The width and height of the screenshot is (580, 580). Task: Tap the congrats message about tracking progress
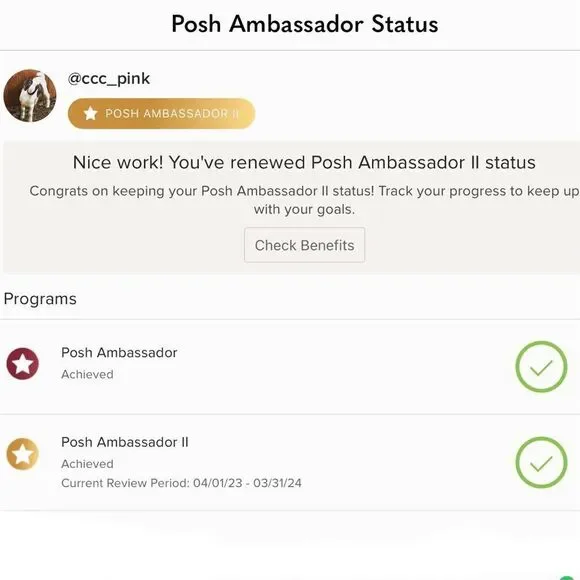point(304,200)
